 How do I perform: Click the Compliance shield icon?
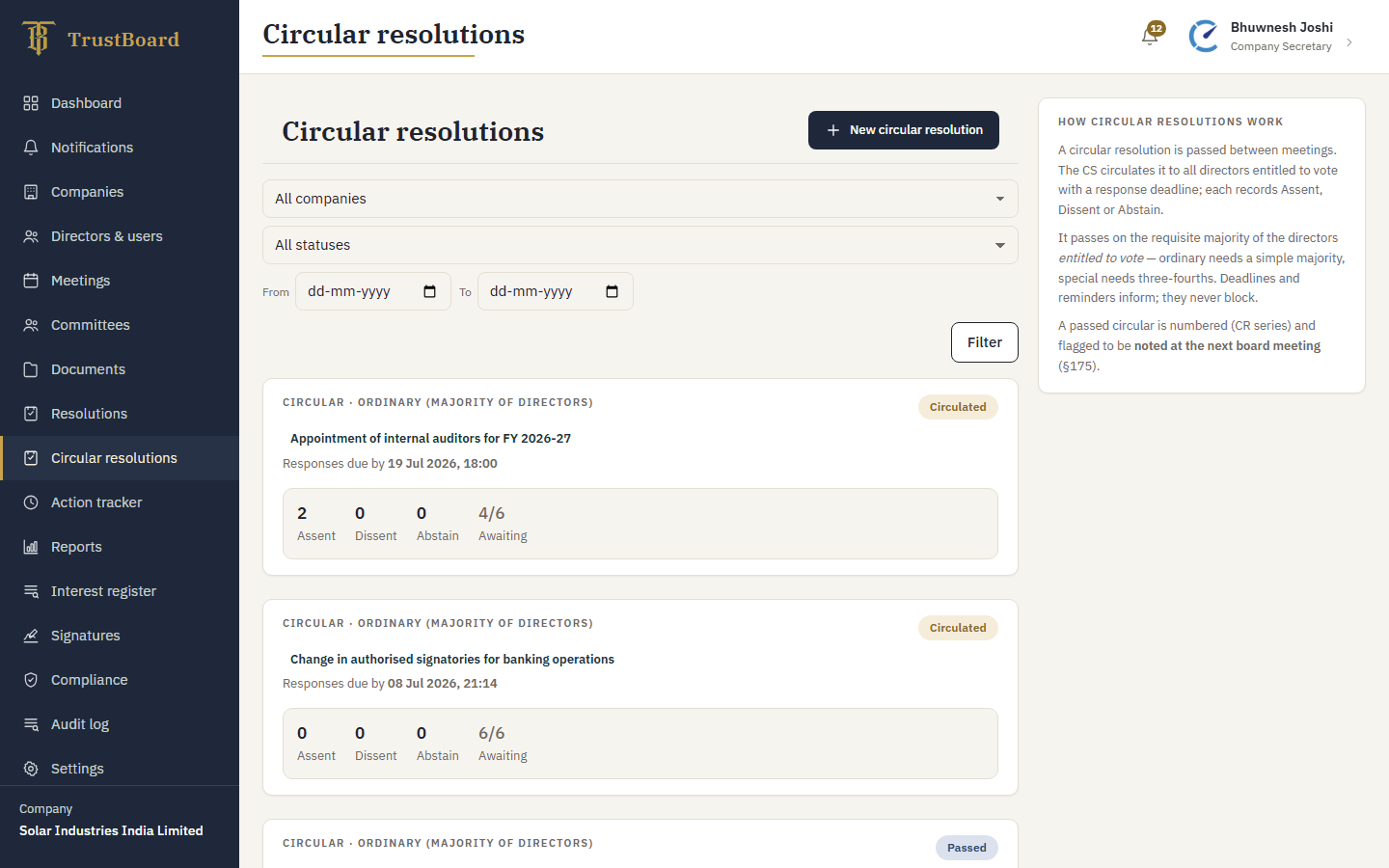click(x=31, y=680)
